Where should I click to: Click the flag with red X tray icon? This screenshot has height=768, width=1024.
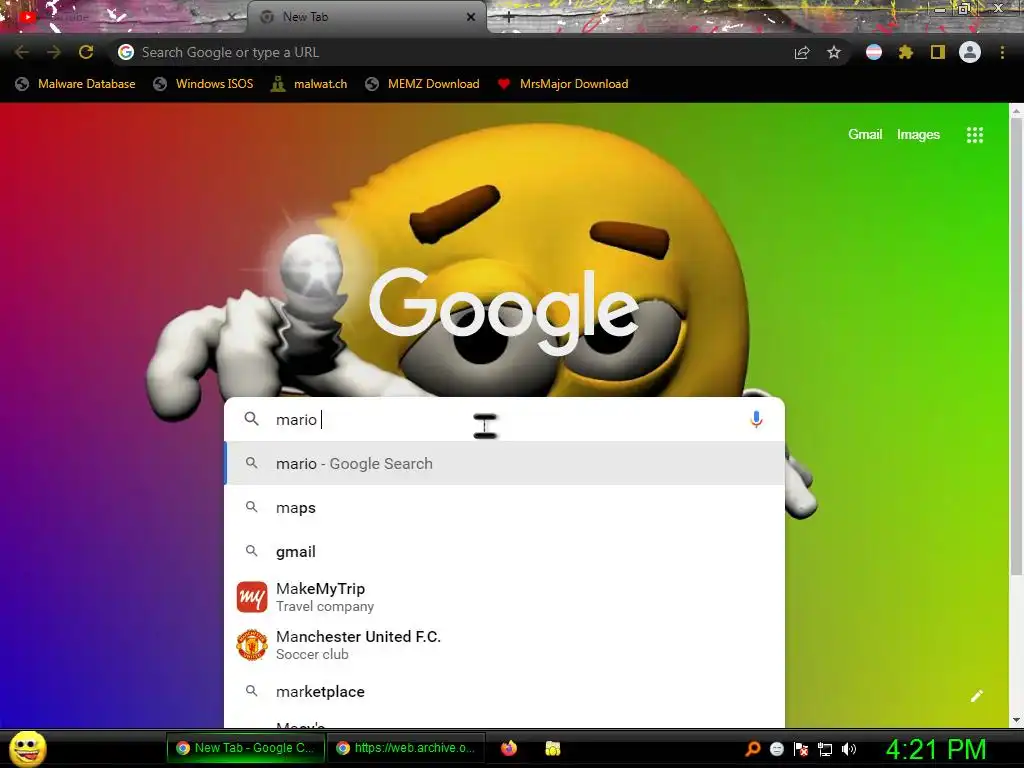pyautogui.click(x=801, y=749)
